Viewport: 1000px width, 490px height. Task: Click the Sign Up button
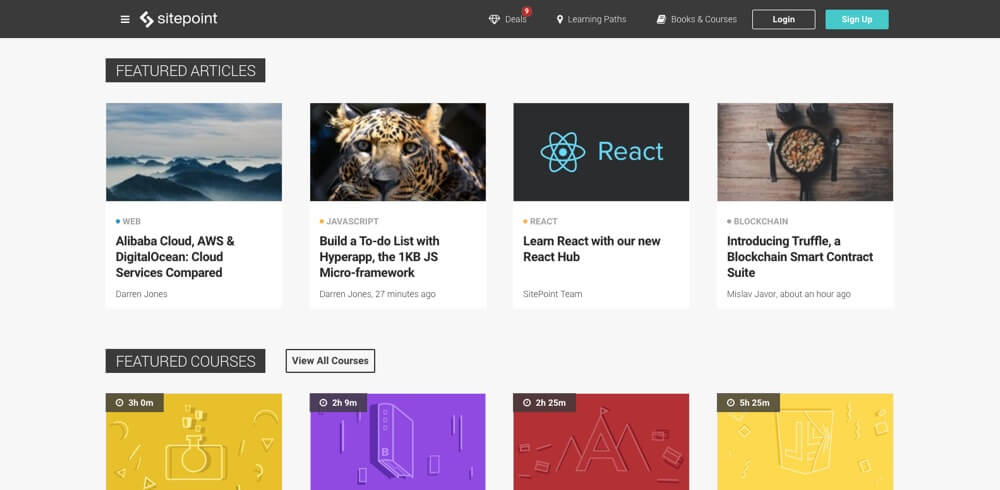[857, 19]
